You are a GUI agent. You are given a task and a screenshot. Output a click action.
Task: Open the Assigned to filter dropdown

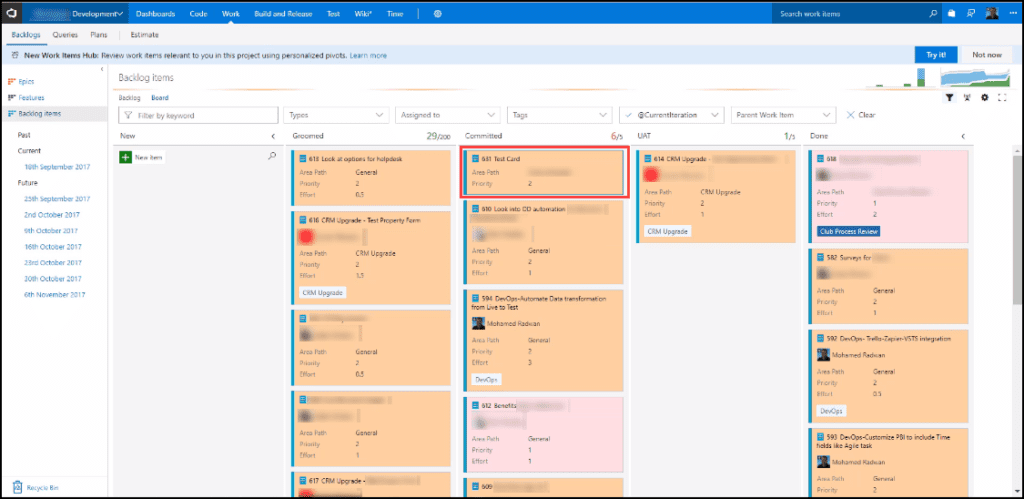(448, 115)
